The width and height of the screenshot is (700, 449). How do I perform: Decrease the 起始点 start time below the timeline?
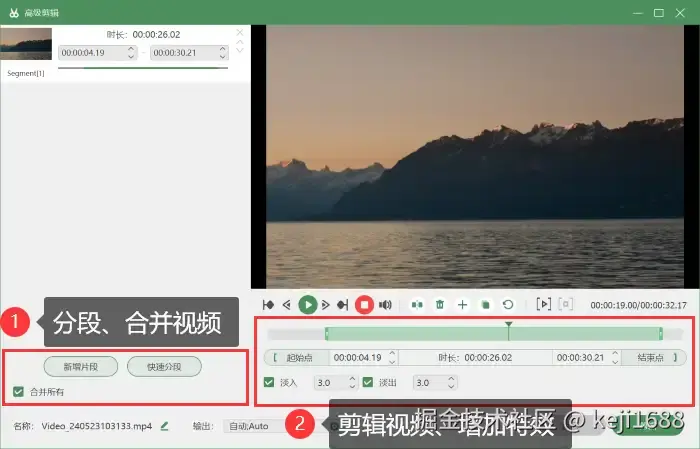392,361
